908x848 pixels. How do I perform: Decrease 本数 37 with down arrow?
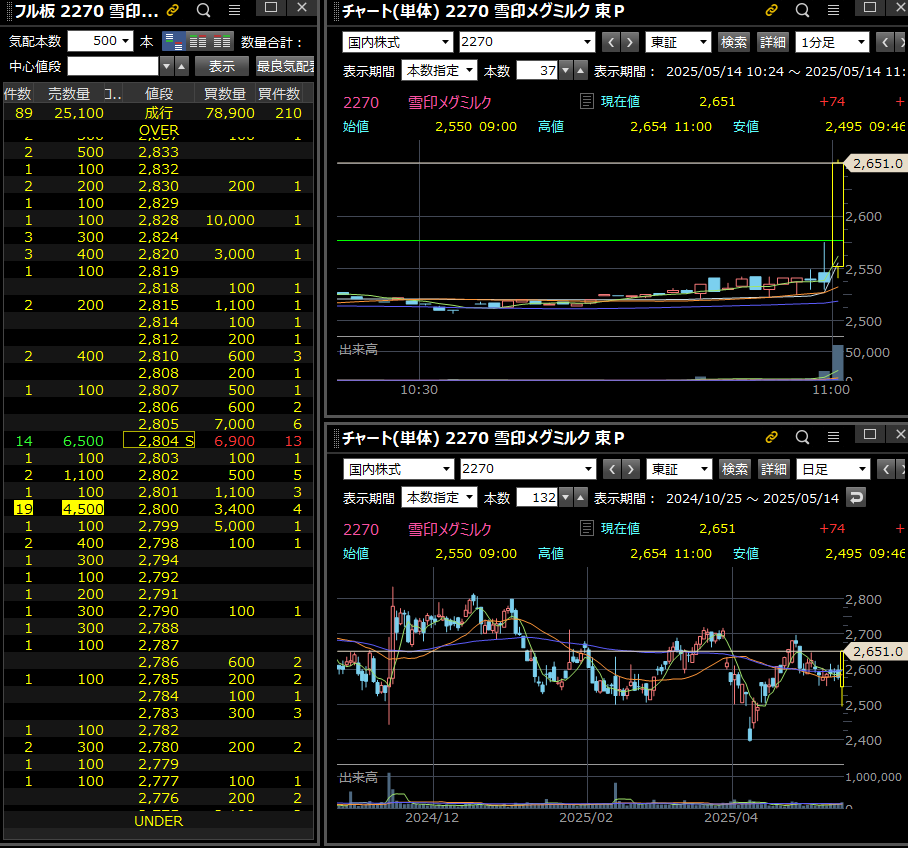566,71
